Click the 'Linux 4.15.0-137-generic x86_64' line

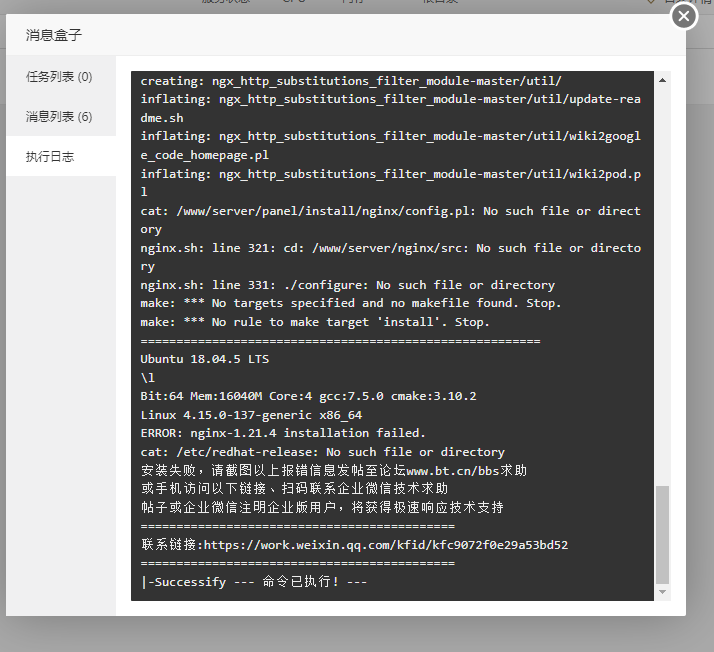[x=251, y=415]
